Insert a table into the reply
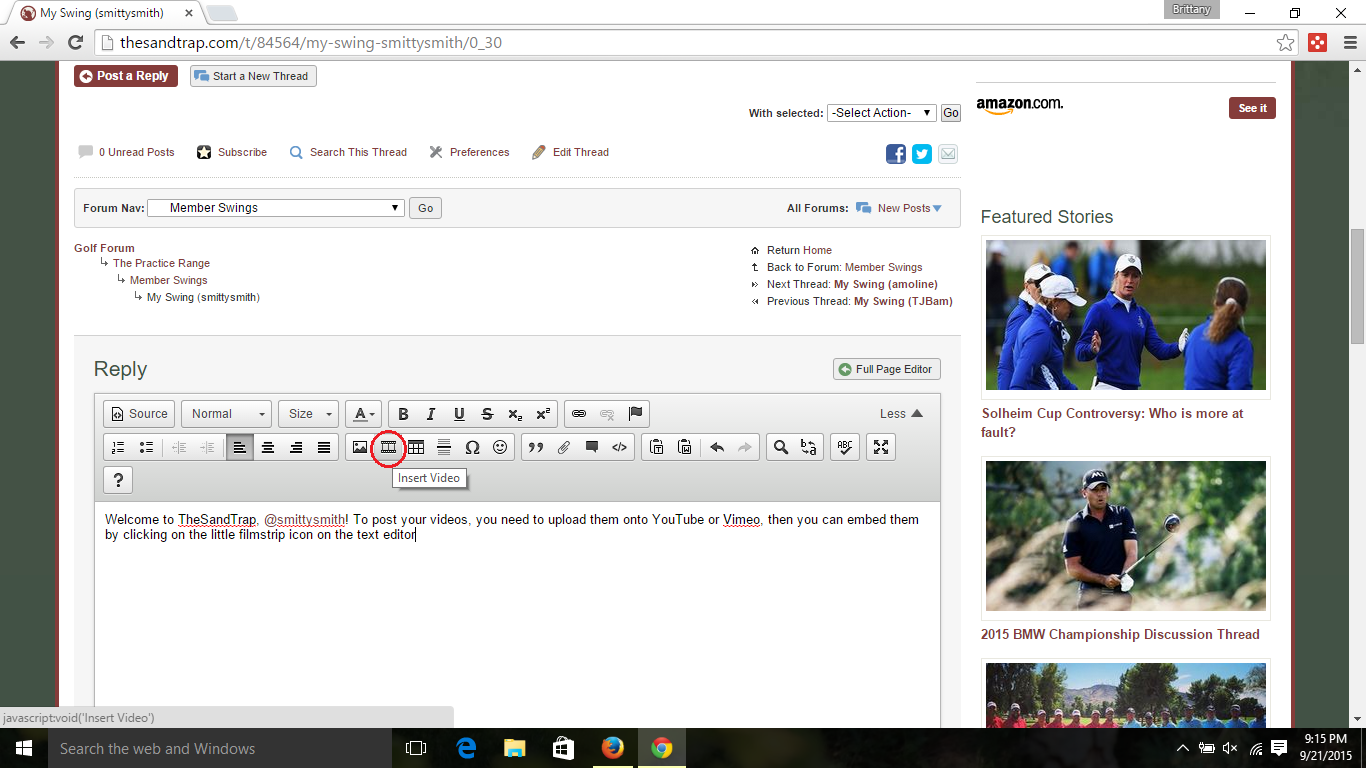The height and width of the screenshot is (768, 1366). tap(416, 448)
